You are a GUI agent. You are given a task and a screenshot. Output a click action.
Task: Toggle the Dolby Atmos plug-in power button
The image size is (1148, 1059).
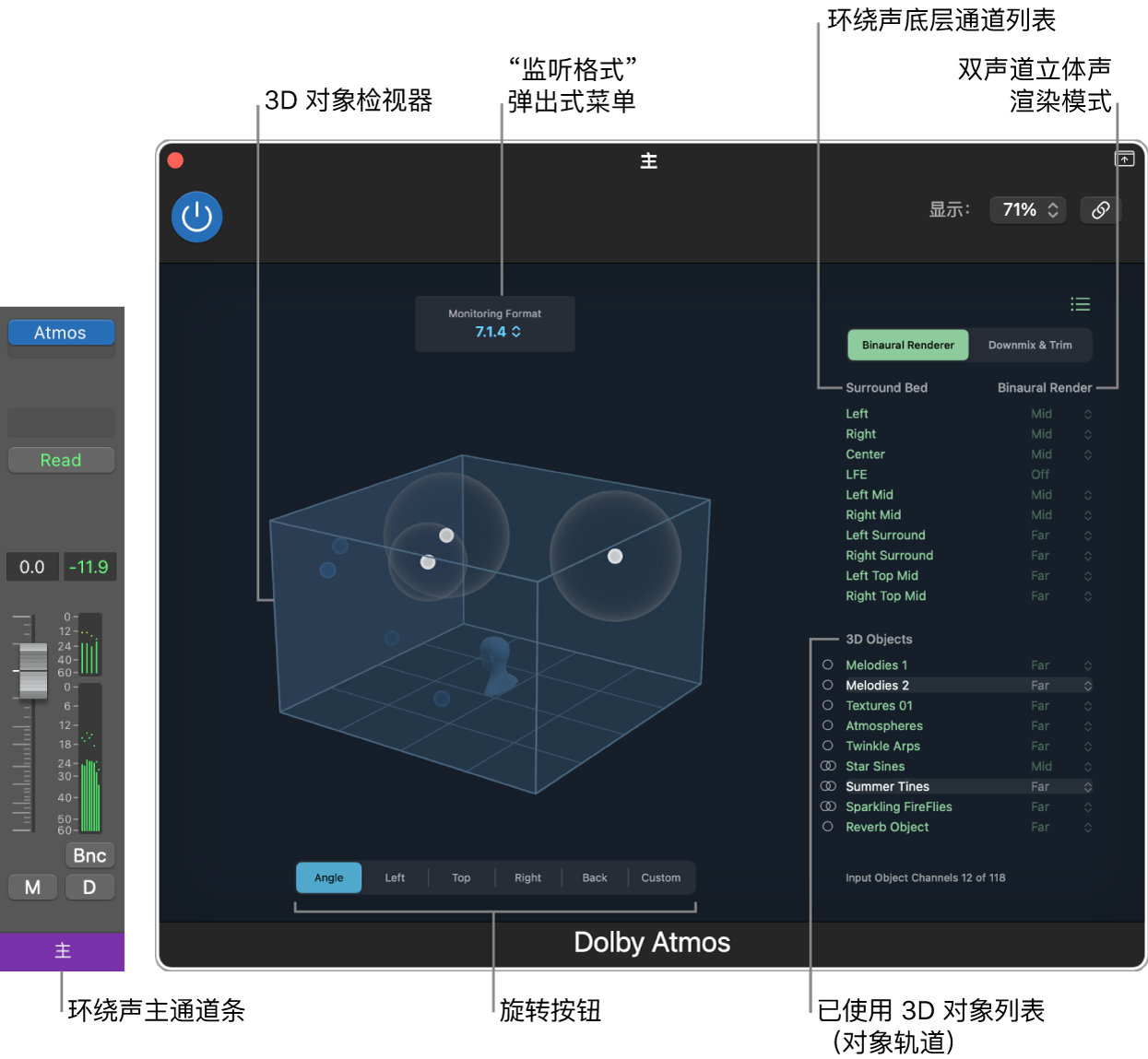point(196,218)
